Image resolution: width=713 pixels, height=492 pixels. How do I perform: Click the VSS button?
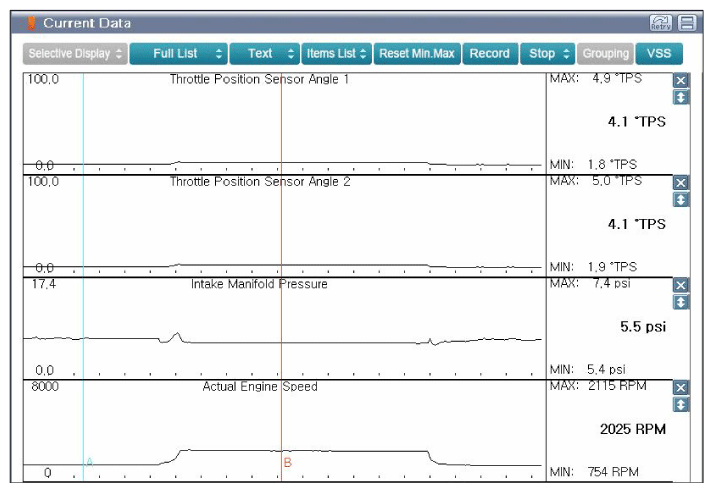659,54
